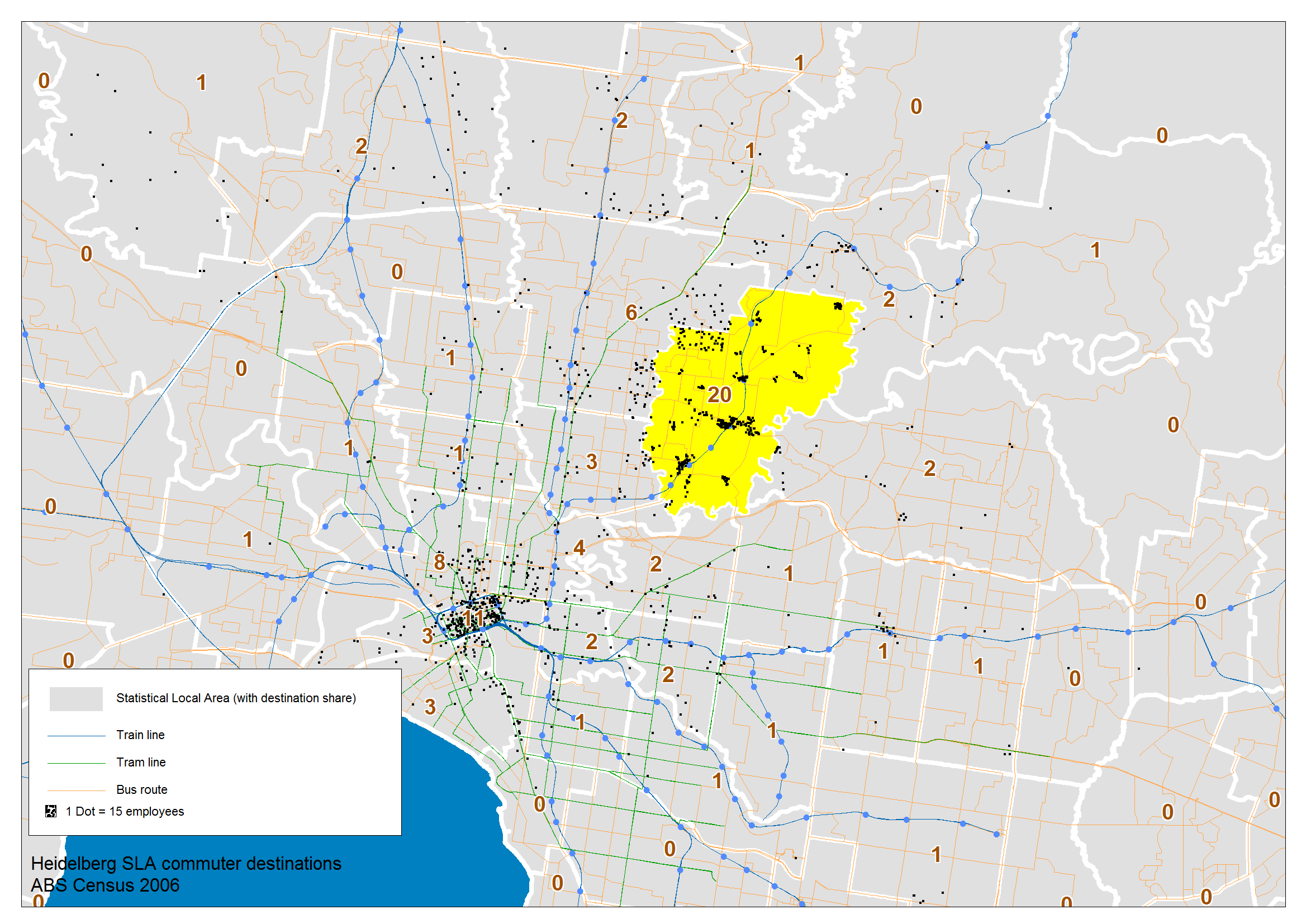Image resolution: width=1306 pixels, height=924 pixels.
Task: Click 'Statistical Local Area (with destination share)' label
Action: click(x=236, y=698)
